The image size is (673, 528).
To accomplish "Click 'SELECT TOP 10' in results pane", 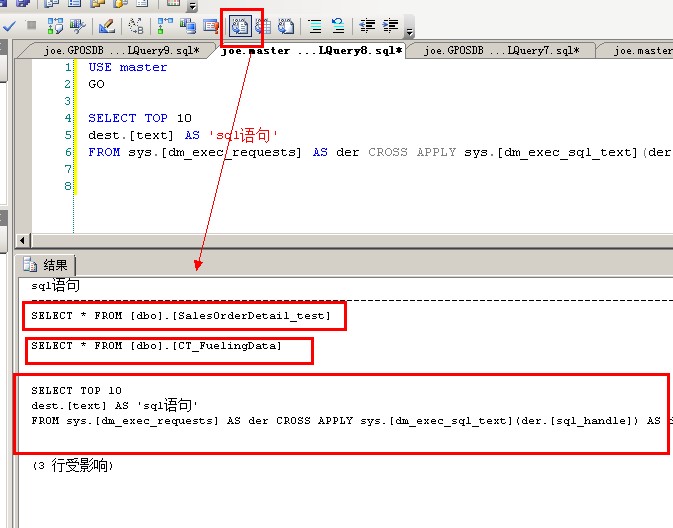I will pos(76,391).
